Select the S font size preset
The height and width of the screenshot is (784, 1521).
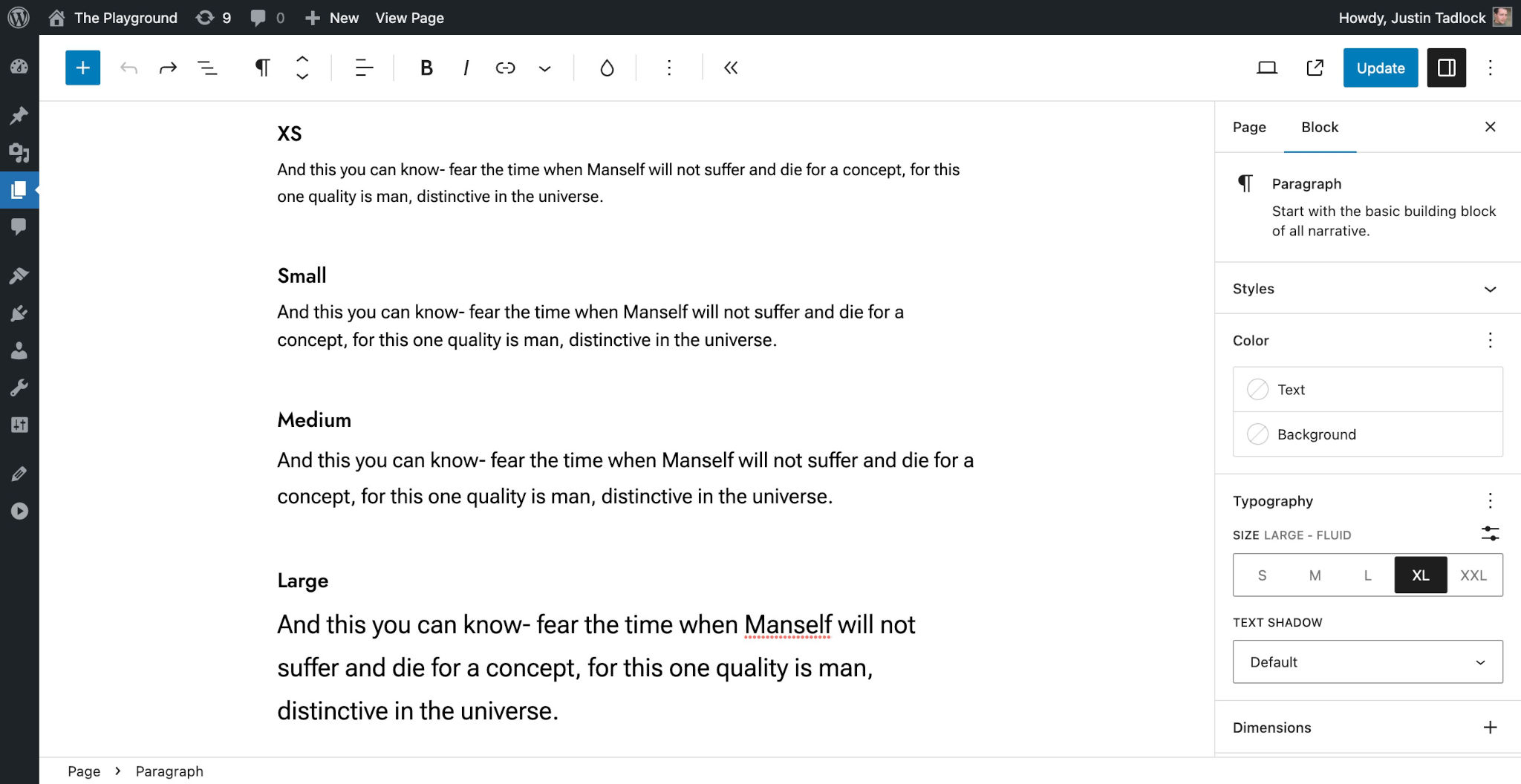click(x=1262, y=575)
